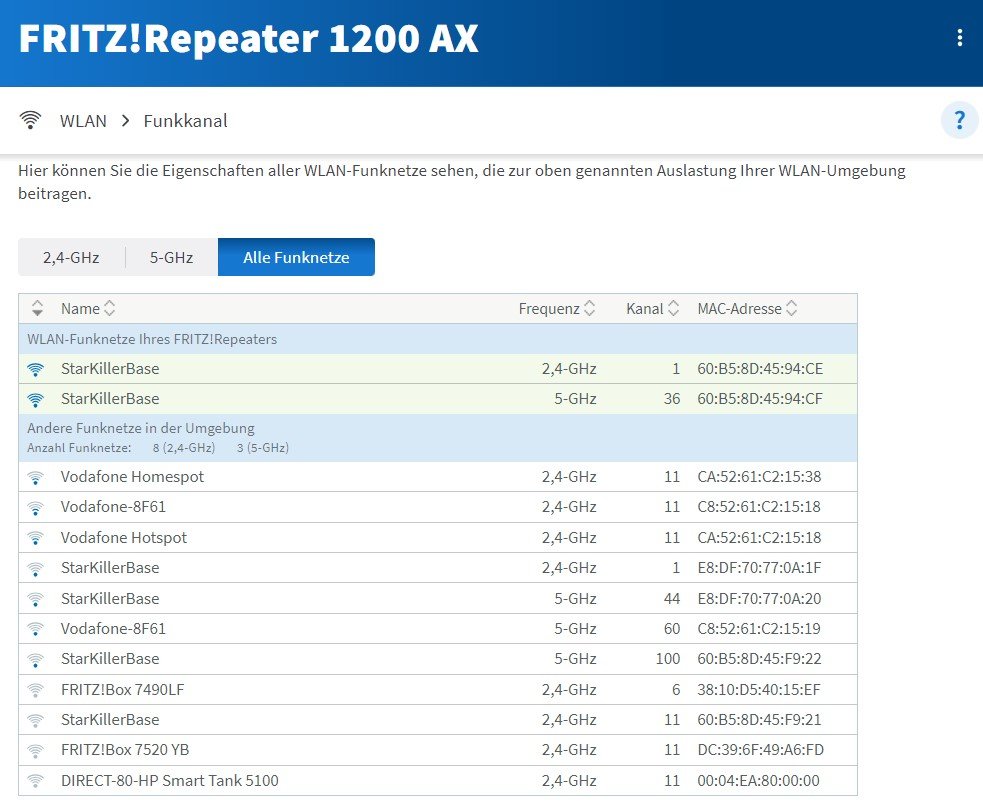Click the channel 100 value
This screenshot has width=983, height=807.
[668, 658]
